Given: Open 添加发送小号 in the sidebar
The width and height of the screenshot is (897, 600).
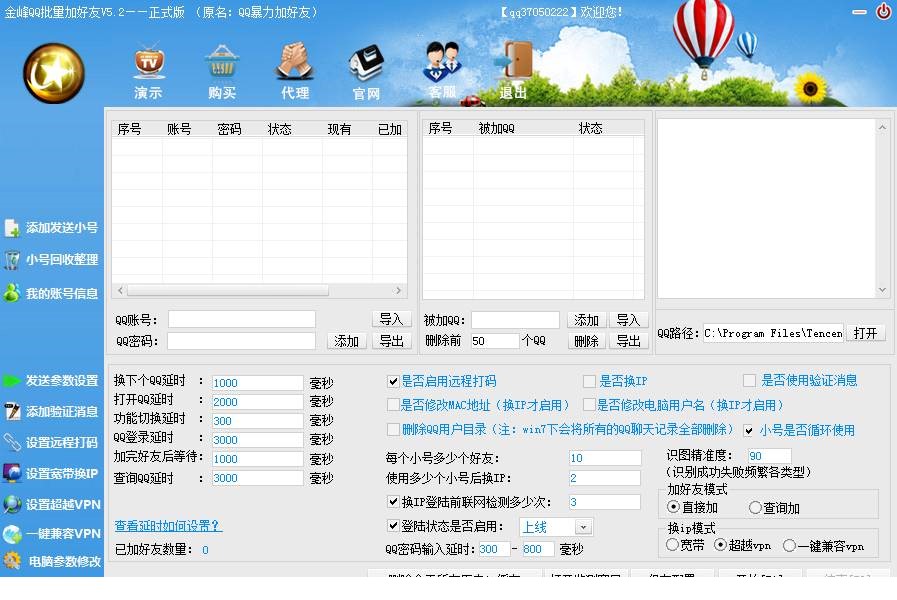Looking at the screenshot, I should coord(51,228).
